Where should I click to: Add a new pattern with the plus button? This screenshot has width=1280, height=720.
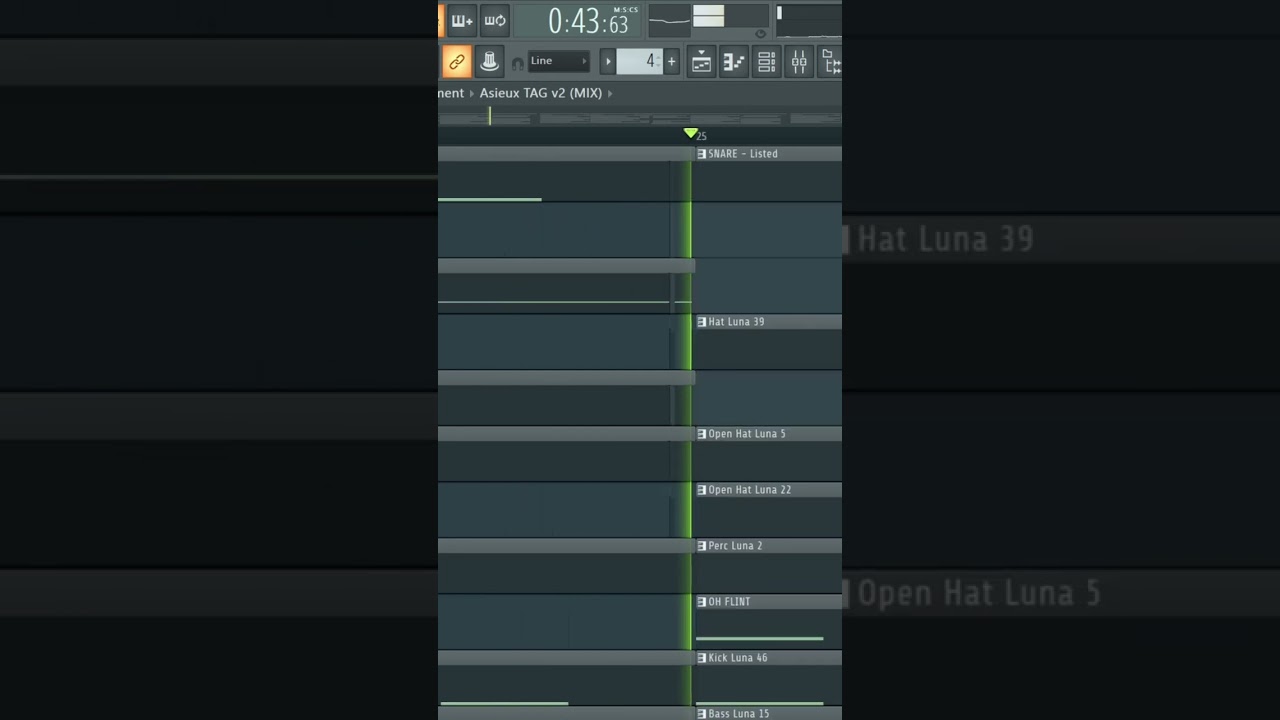click(671, 62)
